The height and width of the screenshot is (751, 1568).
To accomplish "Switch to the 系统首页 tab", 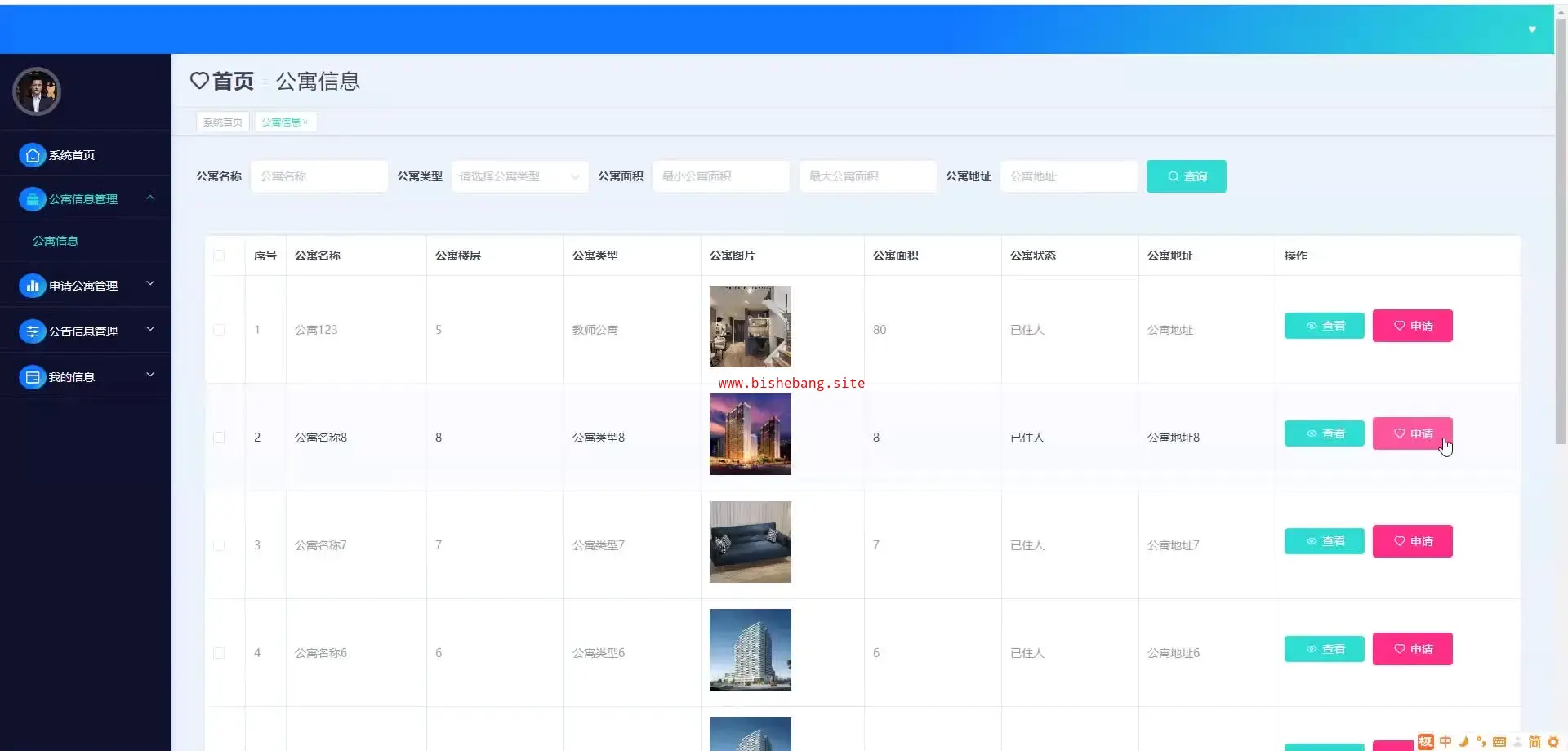I will pos(222,122).
